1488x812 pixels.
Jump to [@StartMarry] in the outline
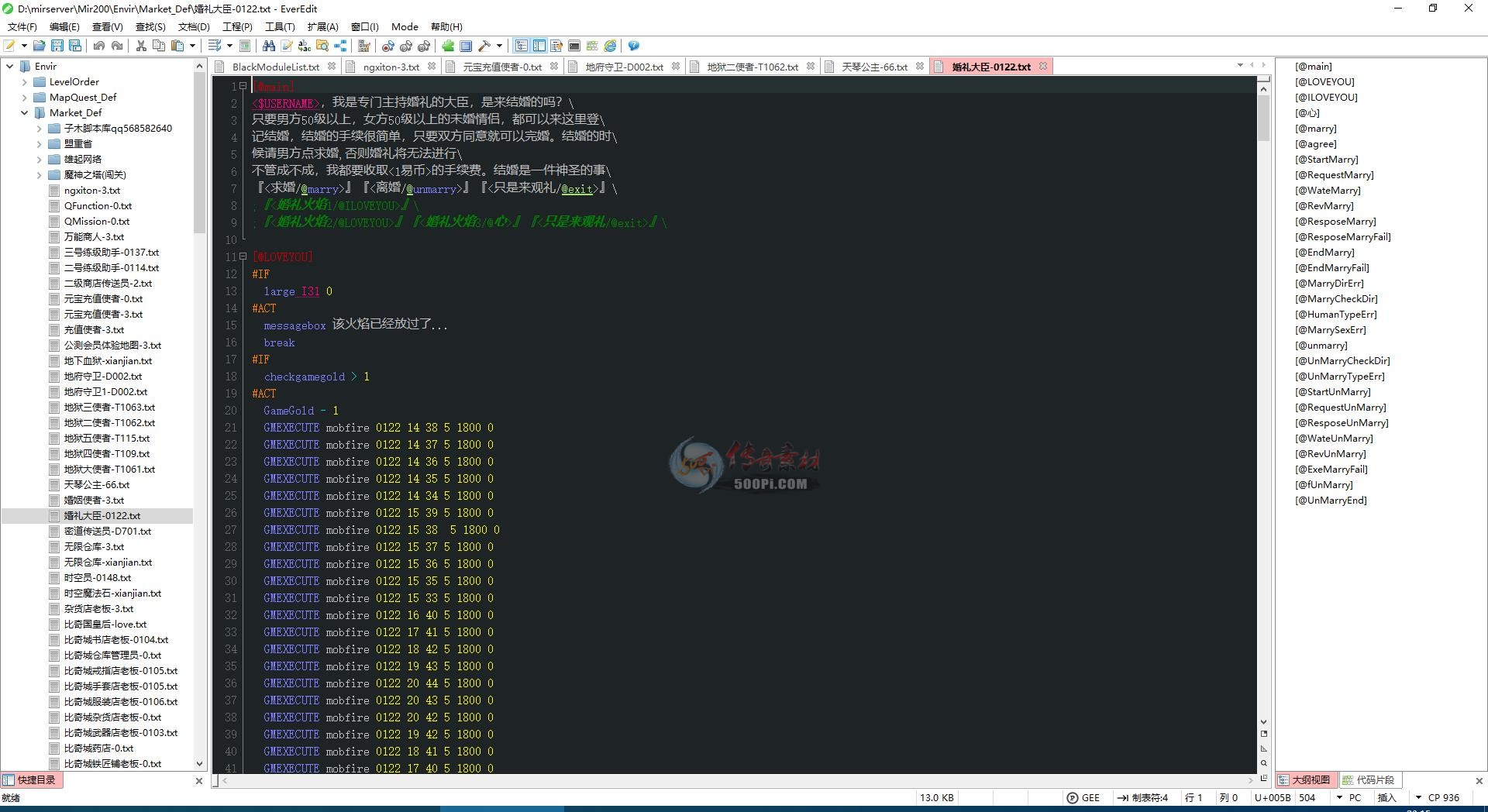pos(1326,160)
